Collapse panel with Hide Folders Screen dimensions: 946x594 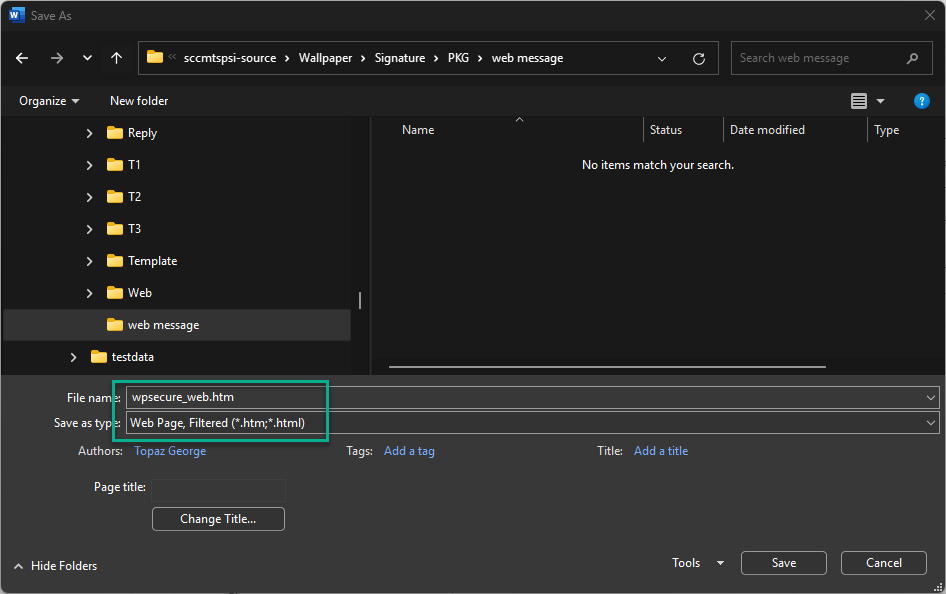[56, 566]
